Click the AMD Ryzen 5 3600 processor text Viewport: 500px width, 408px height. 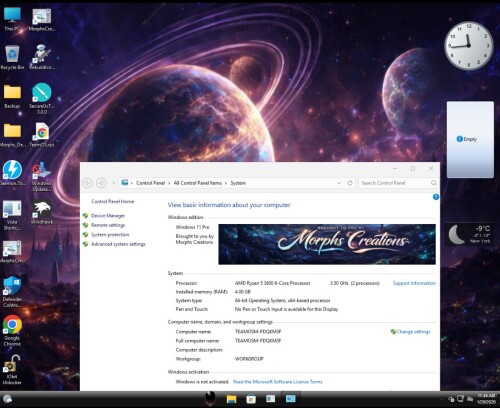point(272,283)
